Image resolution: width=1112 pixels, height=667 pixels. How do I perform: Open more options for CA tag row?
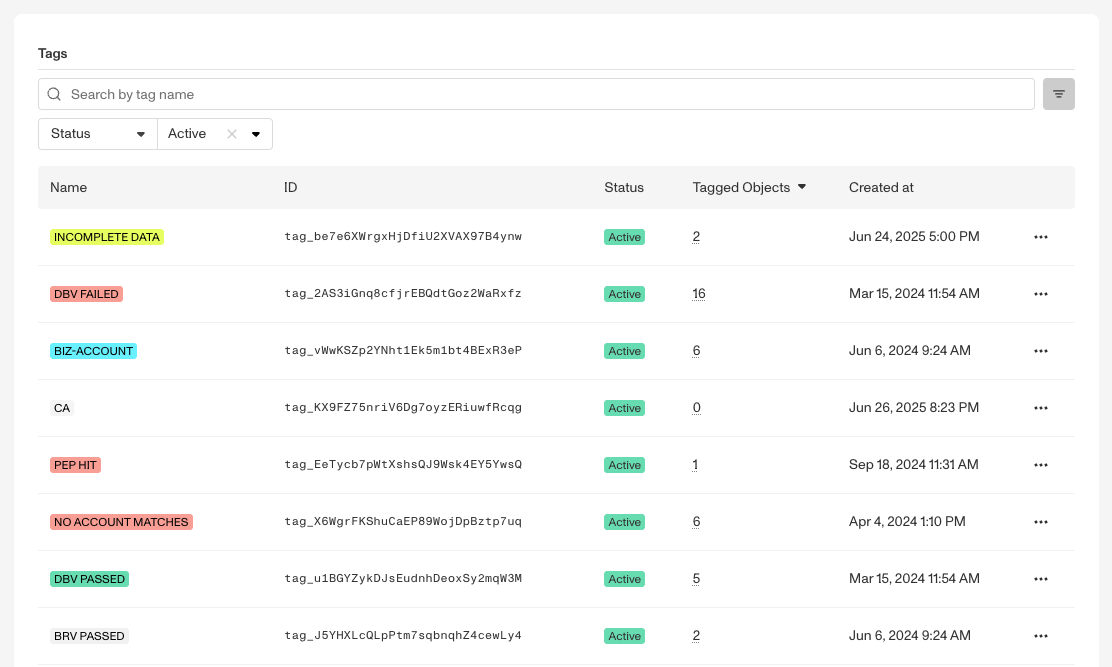click(x=1040, y=408)
